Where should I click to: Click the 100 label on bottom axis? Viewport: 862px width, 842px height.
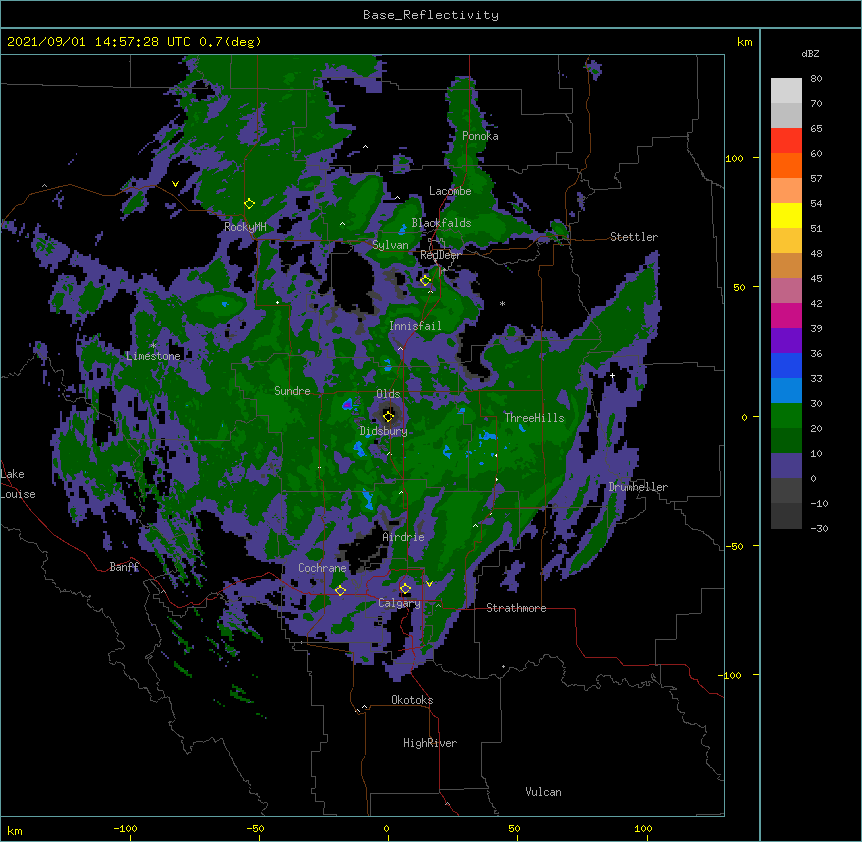(x=643, y=828)
